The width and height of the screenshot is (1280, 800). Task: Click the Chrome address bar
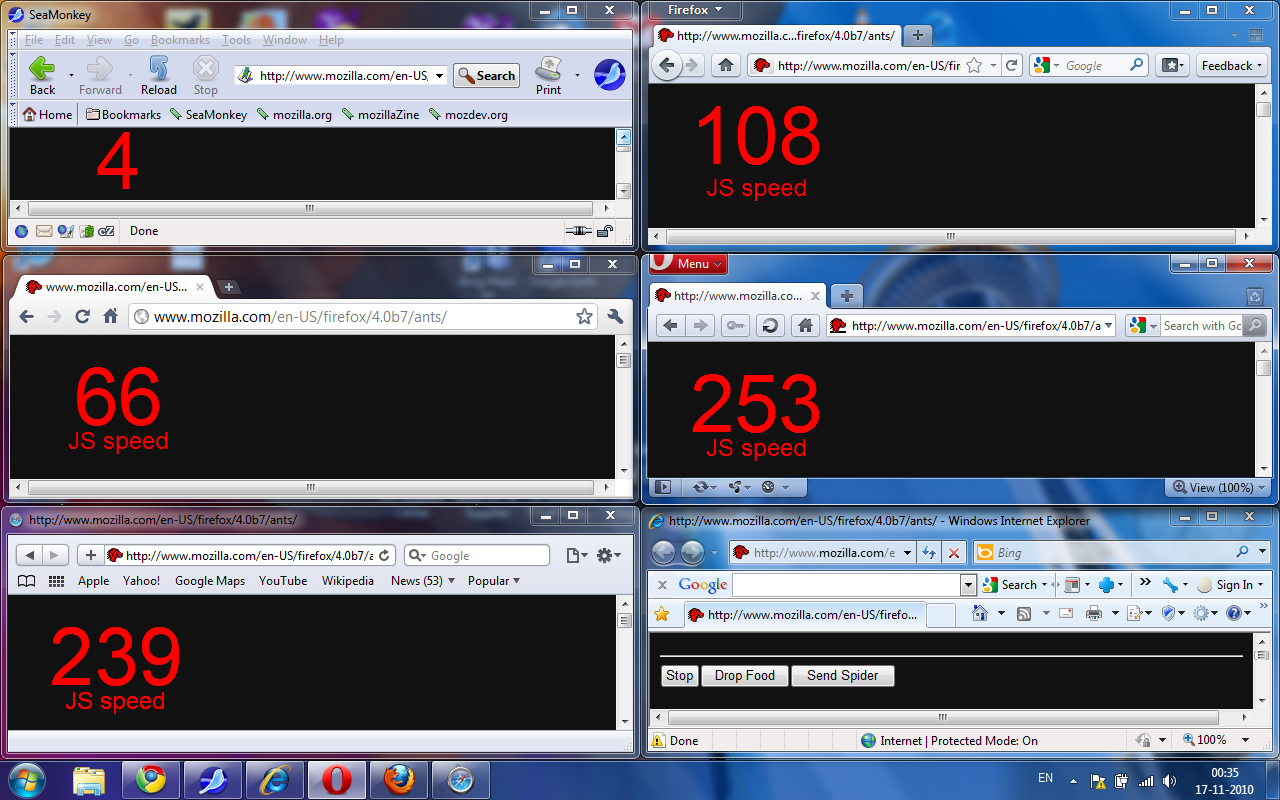tap(364, 316)
